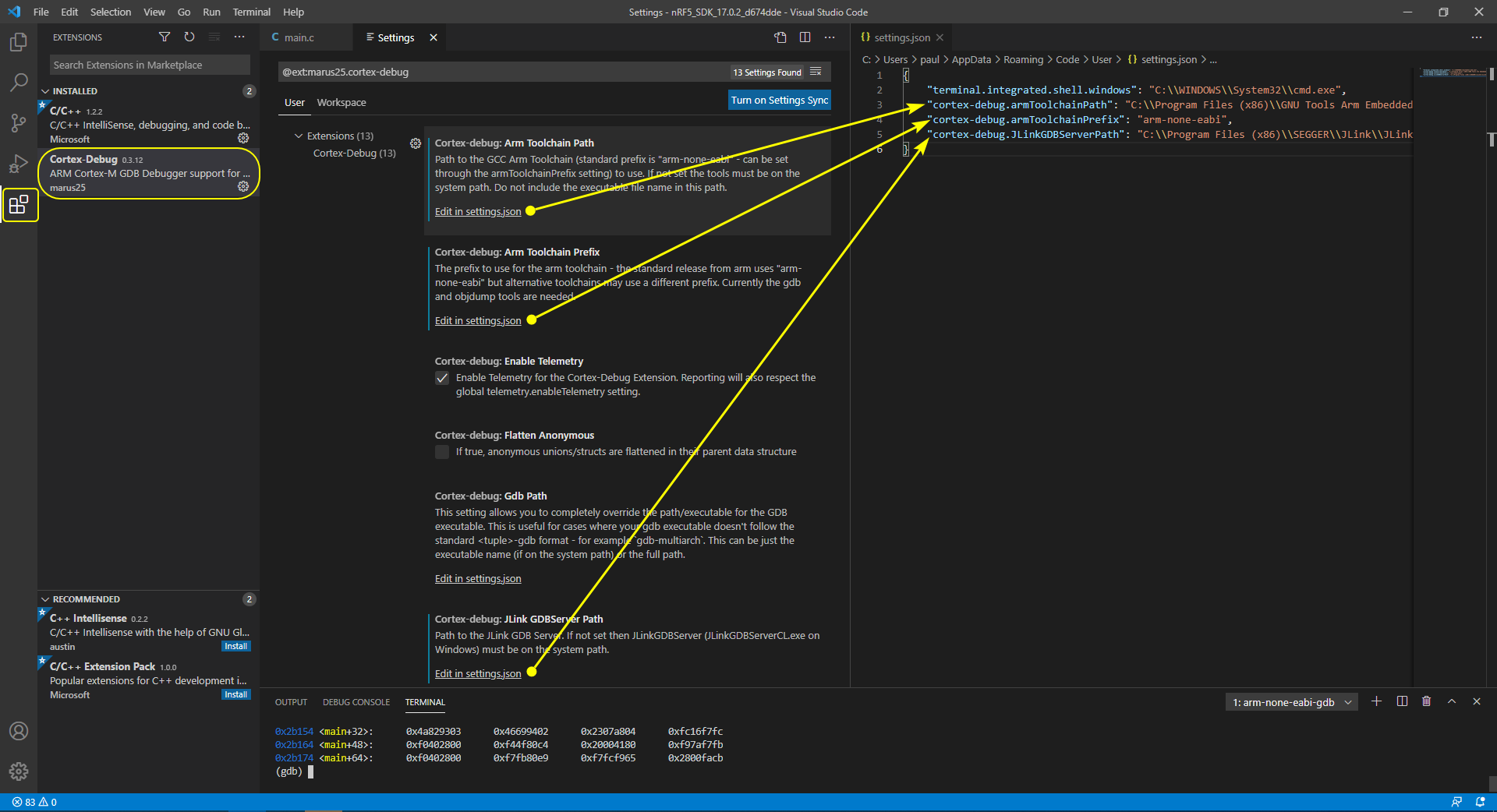Collapse the RECOMMENDED extensions section
Screen dimensions: 1497x812
(45, 599)
